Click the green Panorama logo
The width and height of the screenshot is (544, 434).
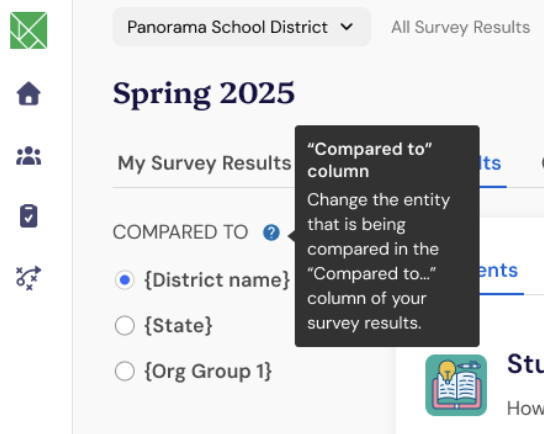[28, 31]
